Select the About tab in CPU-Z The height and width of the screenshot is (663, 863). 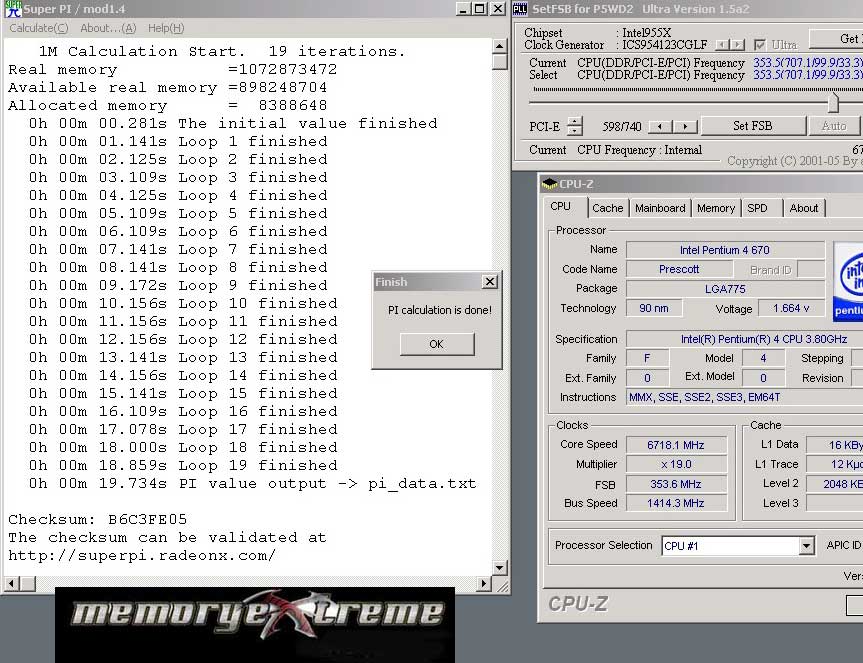pyautogui.click(x=804, y=208)
